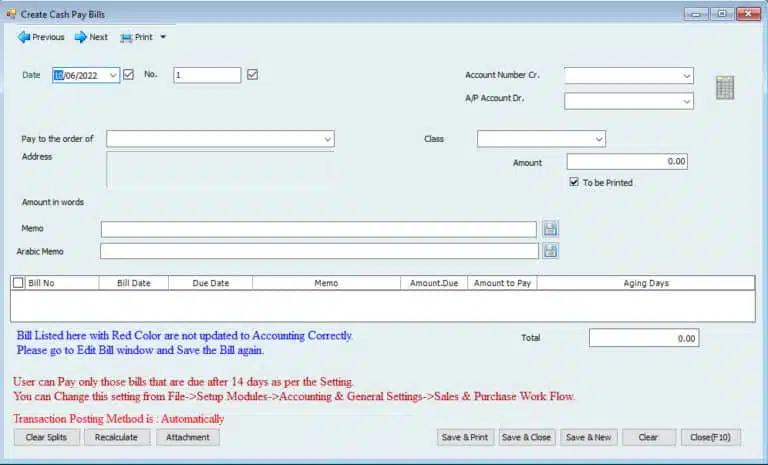Open the Attachment button

(x=188, y=437)
